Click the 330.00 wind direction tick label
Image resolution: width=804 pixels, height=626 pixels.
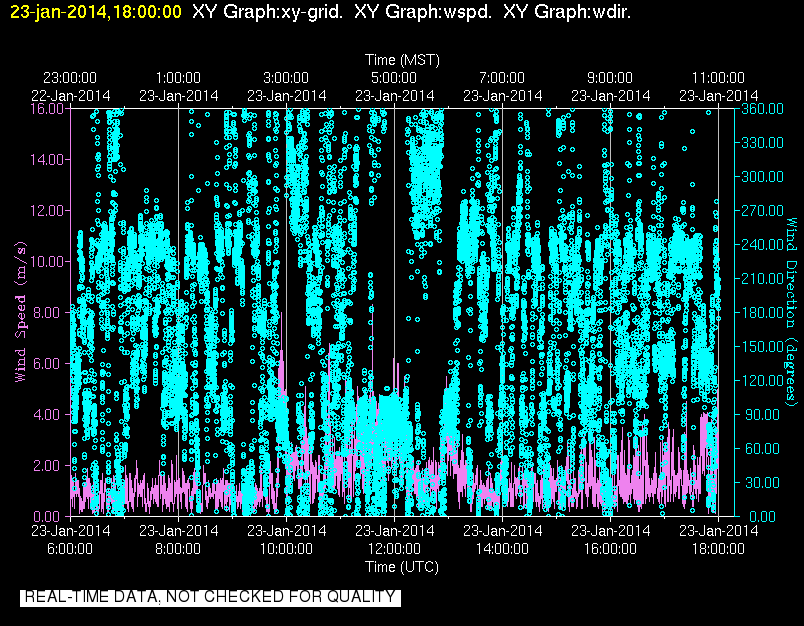pyautogui.click(x=762, y=143)
